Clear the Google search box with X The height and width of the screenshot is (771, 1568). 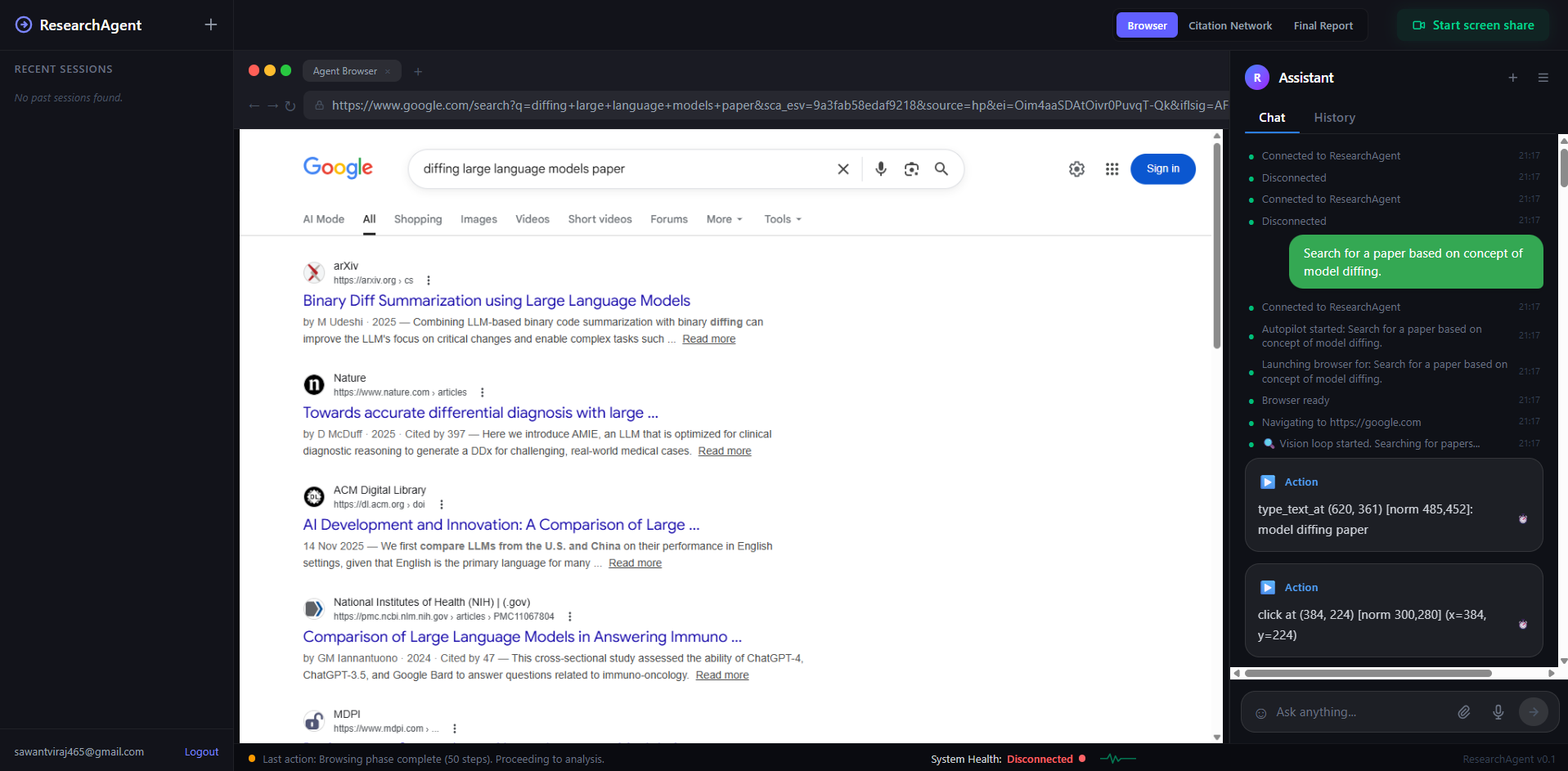[x=843, y=169]
